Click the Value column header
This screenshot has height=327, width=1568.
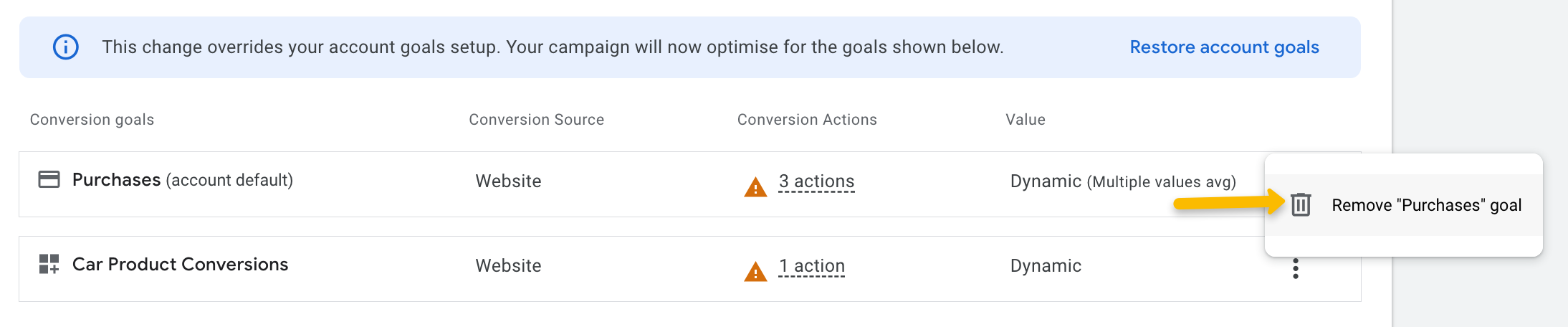click(x=1025, y=120)
